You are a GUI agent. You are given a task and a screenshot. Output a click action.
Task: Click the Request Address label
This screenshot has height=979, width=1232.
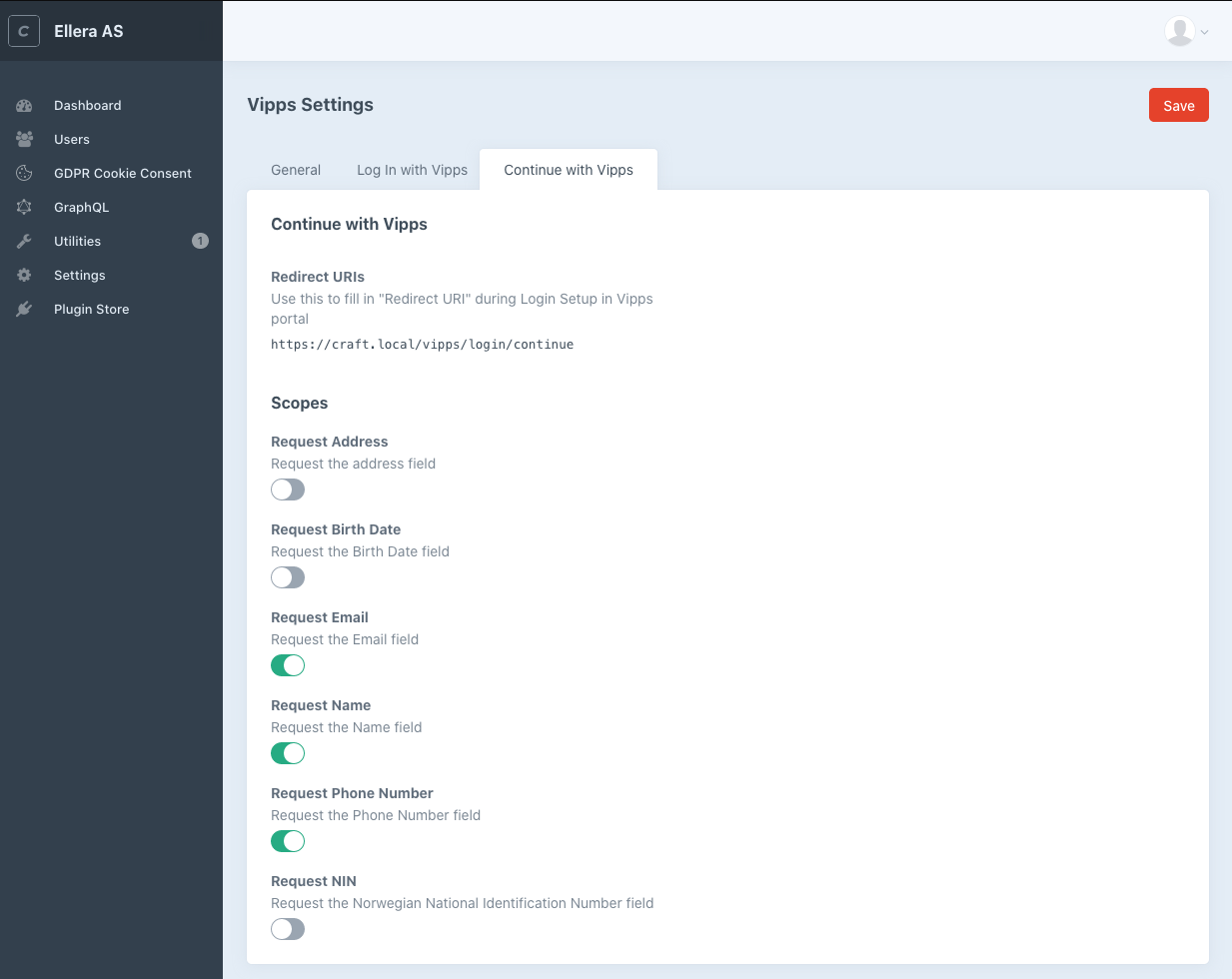point(330,442)
